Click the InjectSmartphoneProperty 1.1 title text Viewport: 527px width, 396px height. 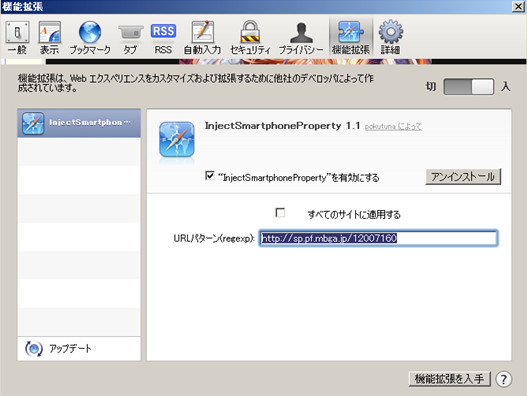282,126
